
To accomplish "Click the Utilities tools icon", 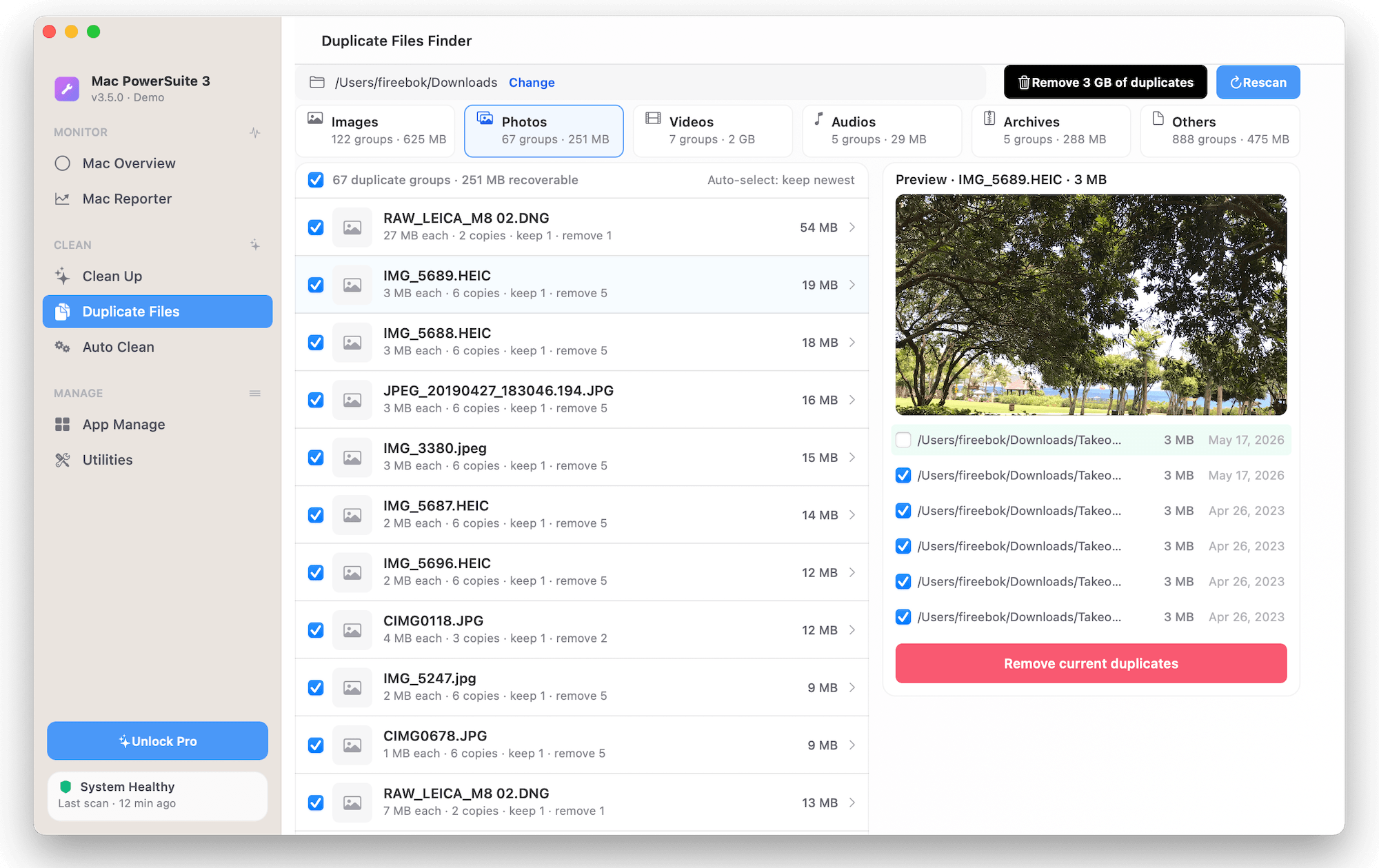I will click(x=63, y=460).
